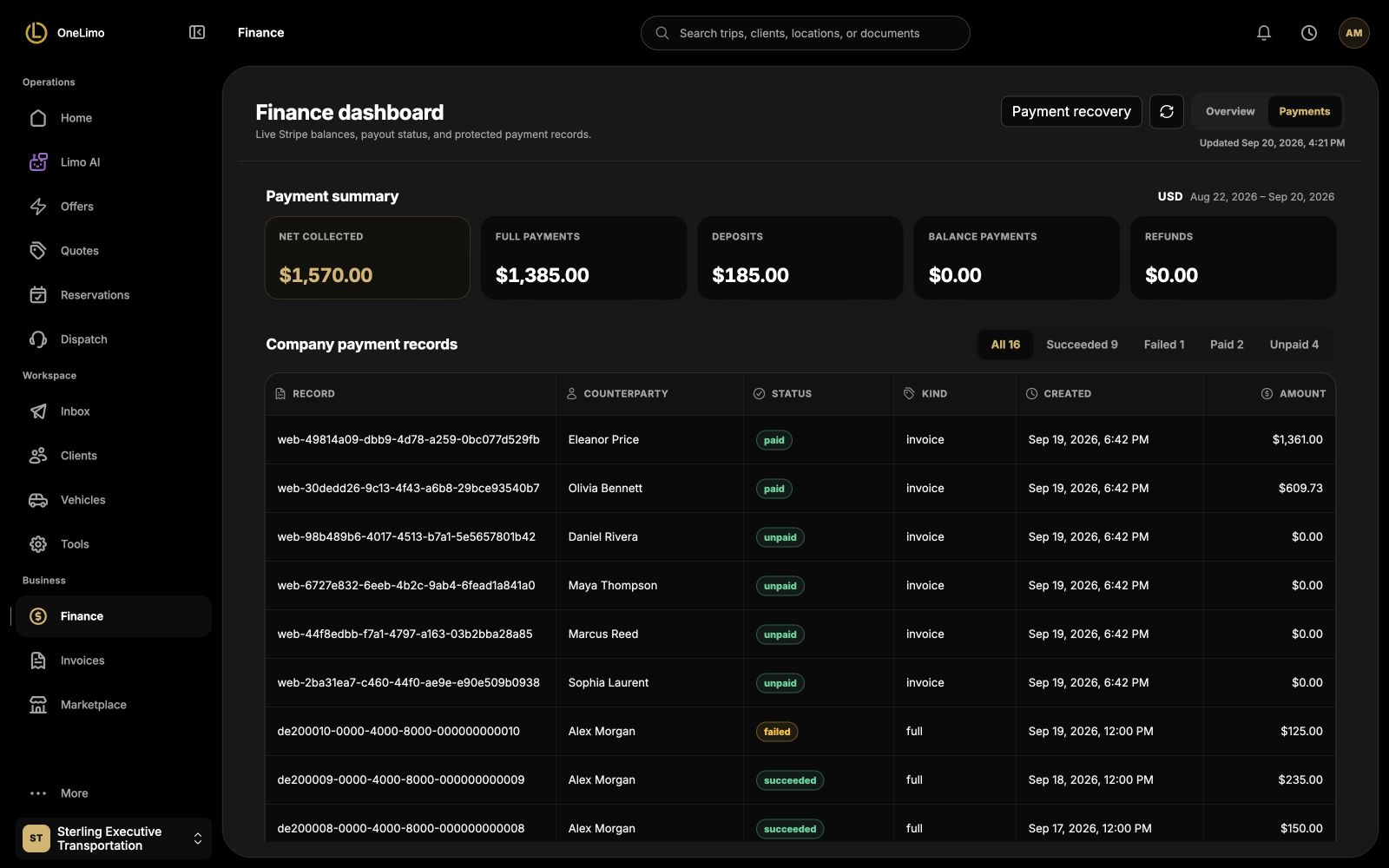Go to Home in sidebar
The height and width of the screenshot is (868, 1389).
point(114,118)
